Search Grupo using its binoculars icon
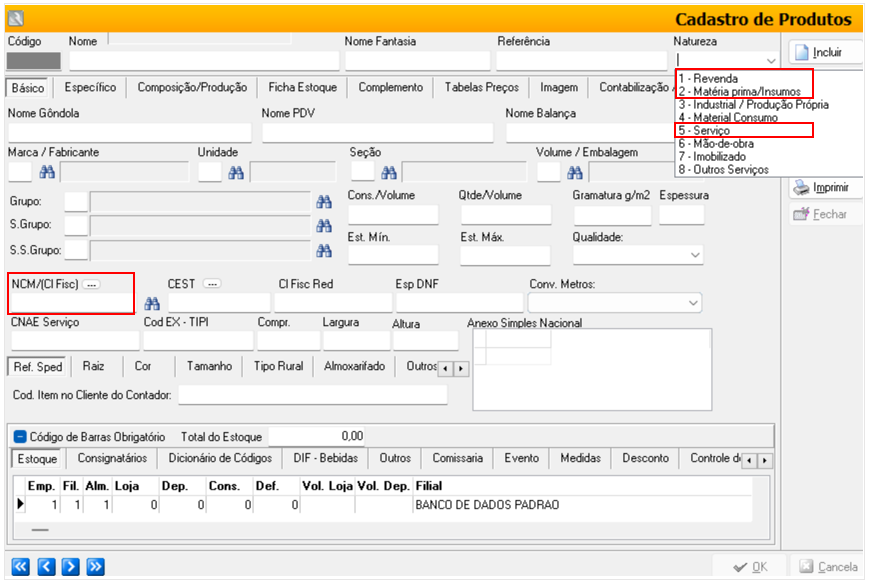Viewport: 869px width, 581px height. [323, 202]
